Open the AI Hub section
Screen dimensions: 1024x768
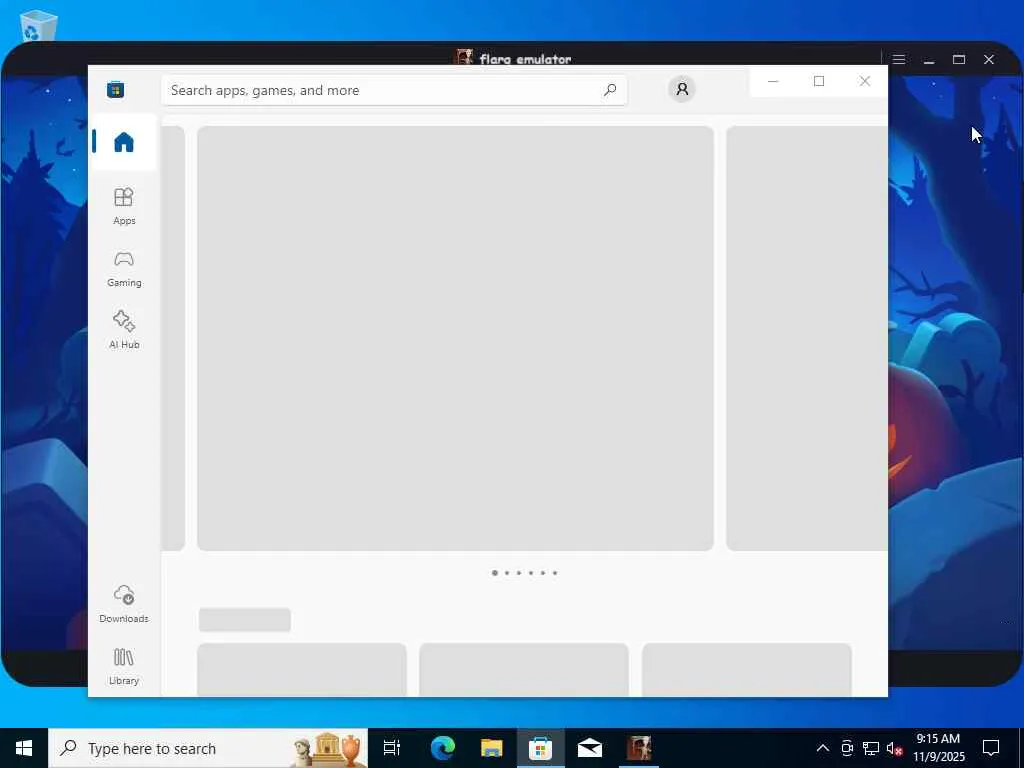point(123,330)
